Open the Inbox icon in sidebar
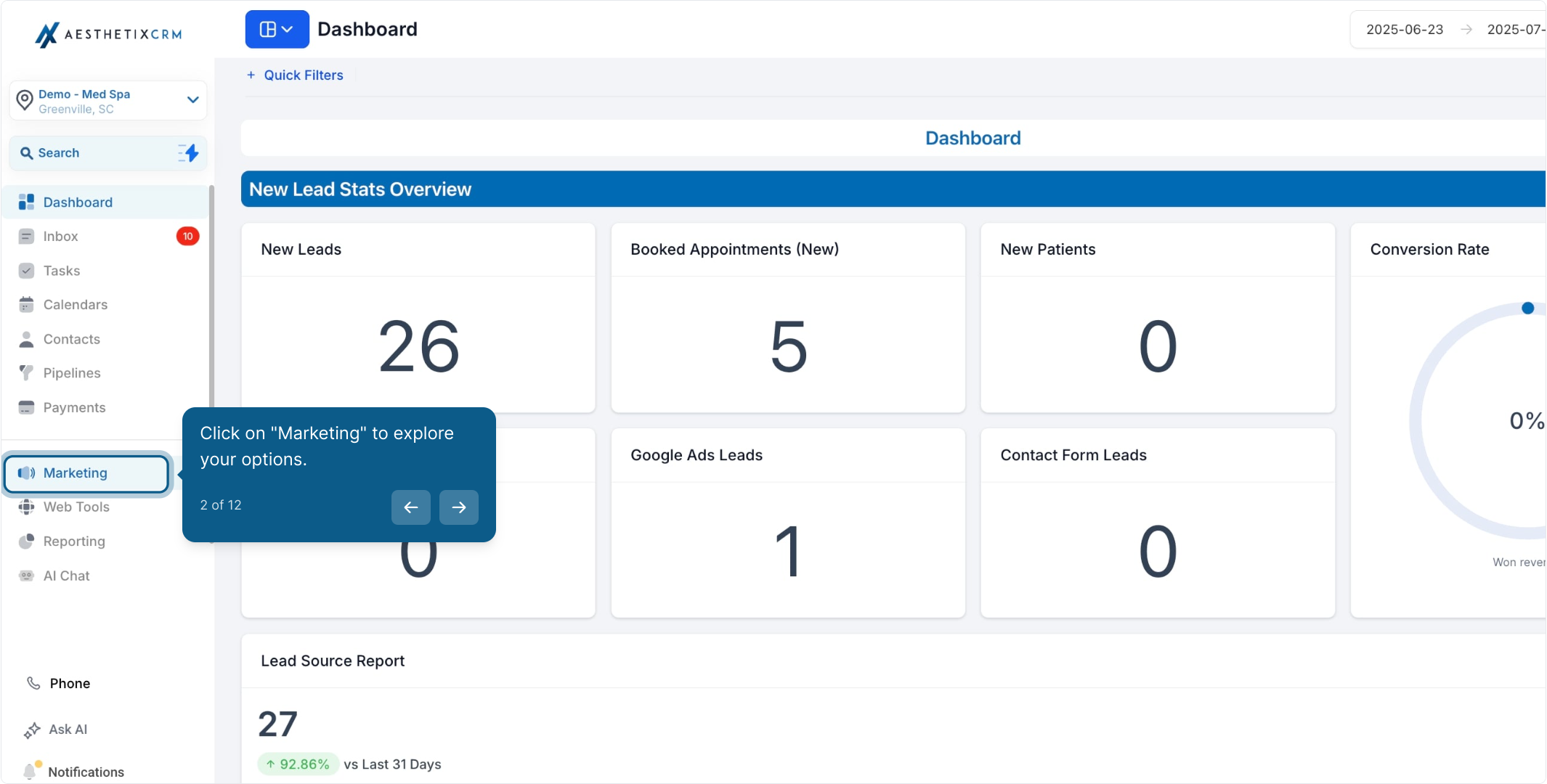Screen dimensions: 1547x784 [27, 237]
